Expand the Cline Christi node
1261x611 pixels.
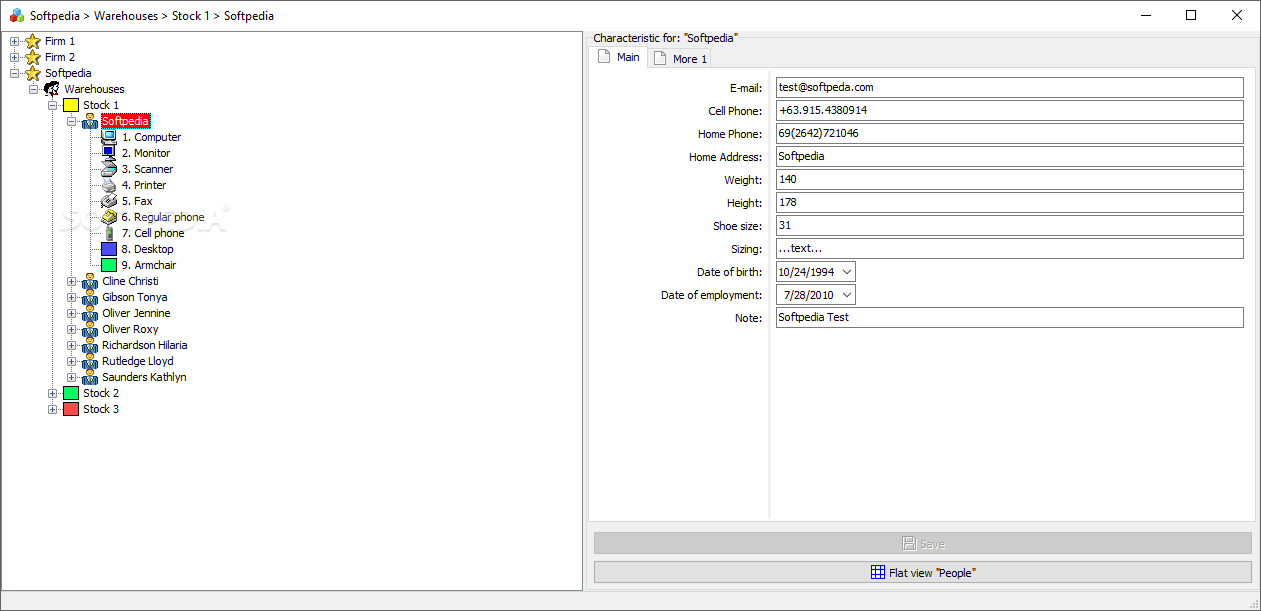(71, 281)
